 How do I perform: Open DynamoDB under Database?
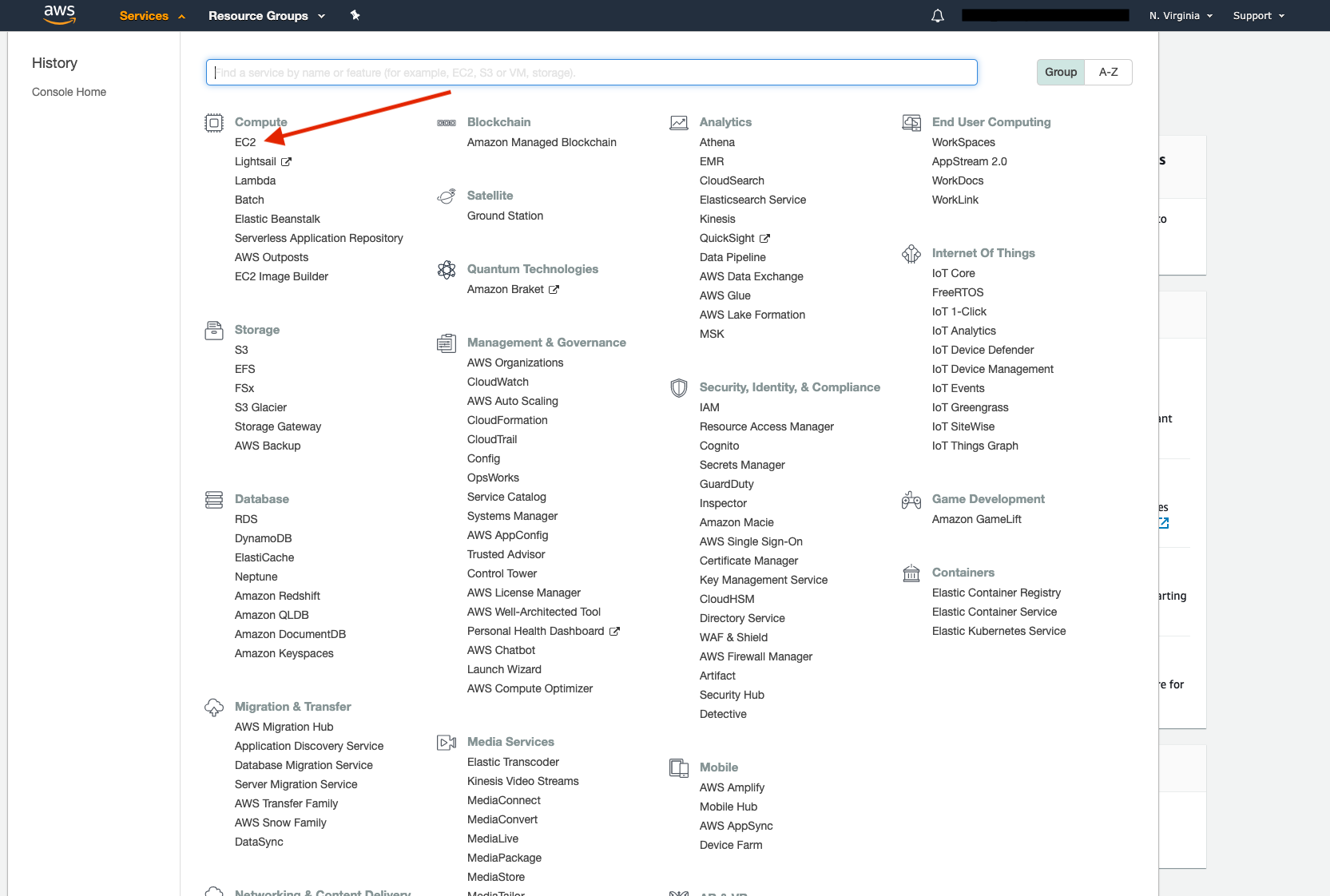click(263, 538)
